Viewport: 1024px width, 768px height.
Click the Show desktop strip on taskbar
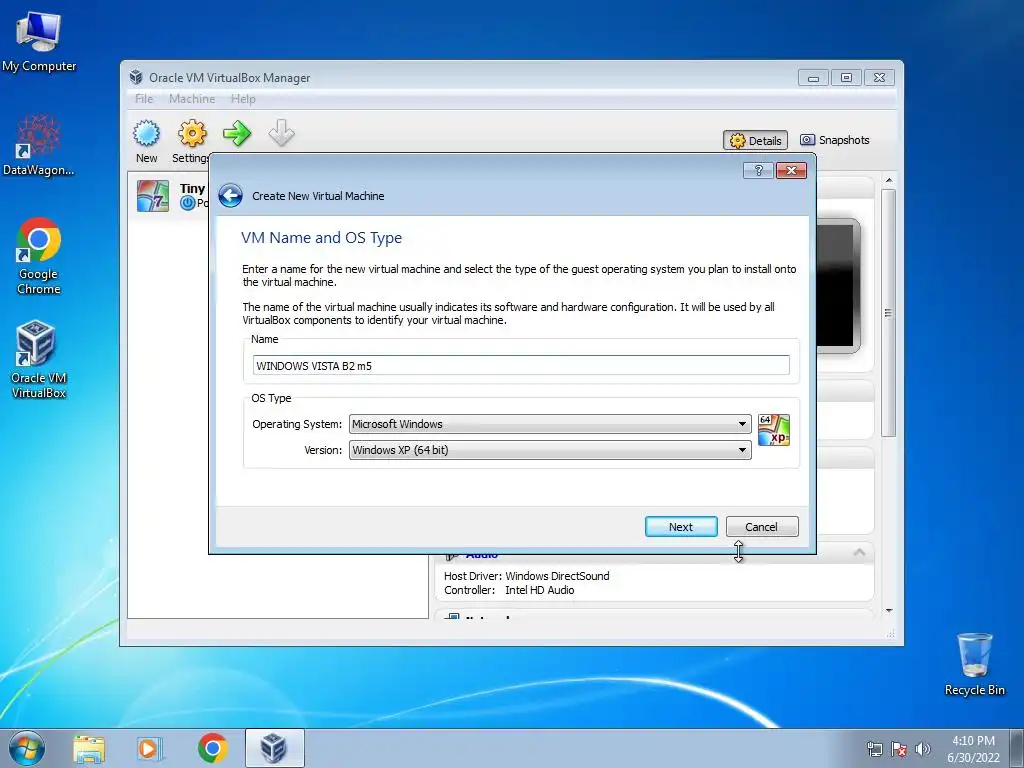coord(1017,748)
